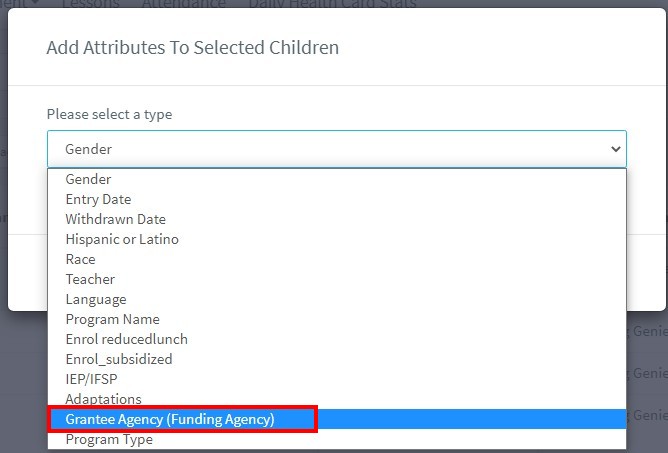
Task: Select Grantee Agency (Funding Agency) option
Action: 170,419
